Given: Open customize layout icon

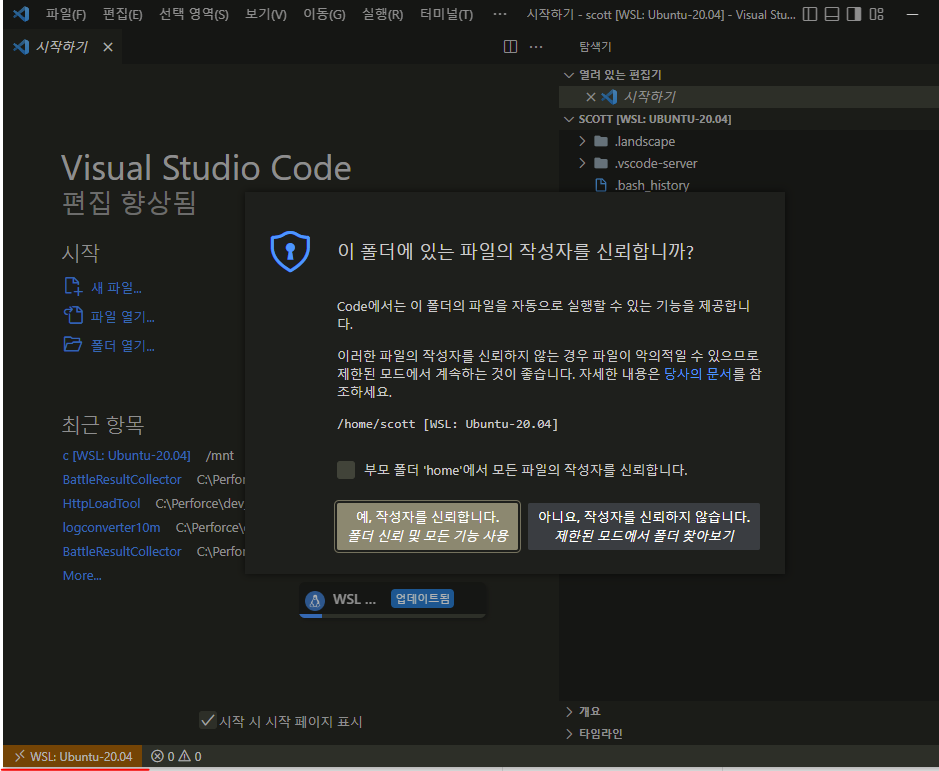Looking at the screenshot, I should point(876,14).
